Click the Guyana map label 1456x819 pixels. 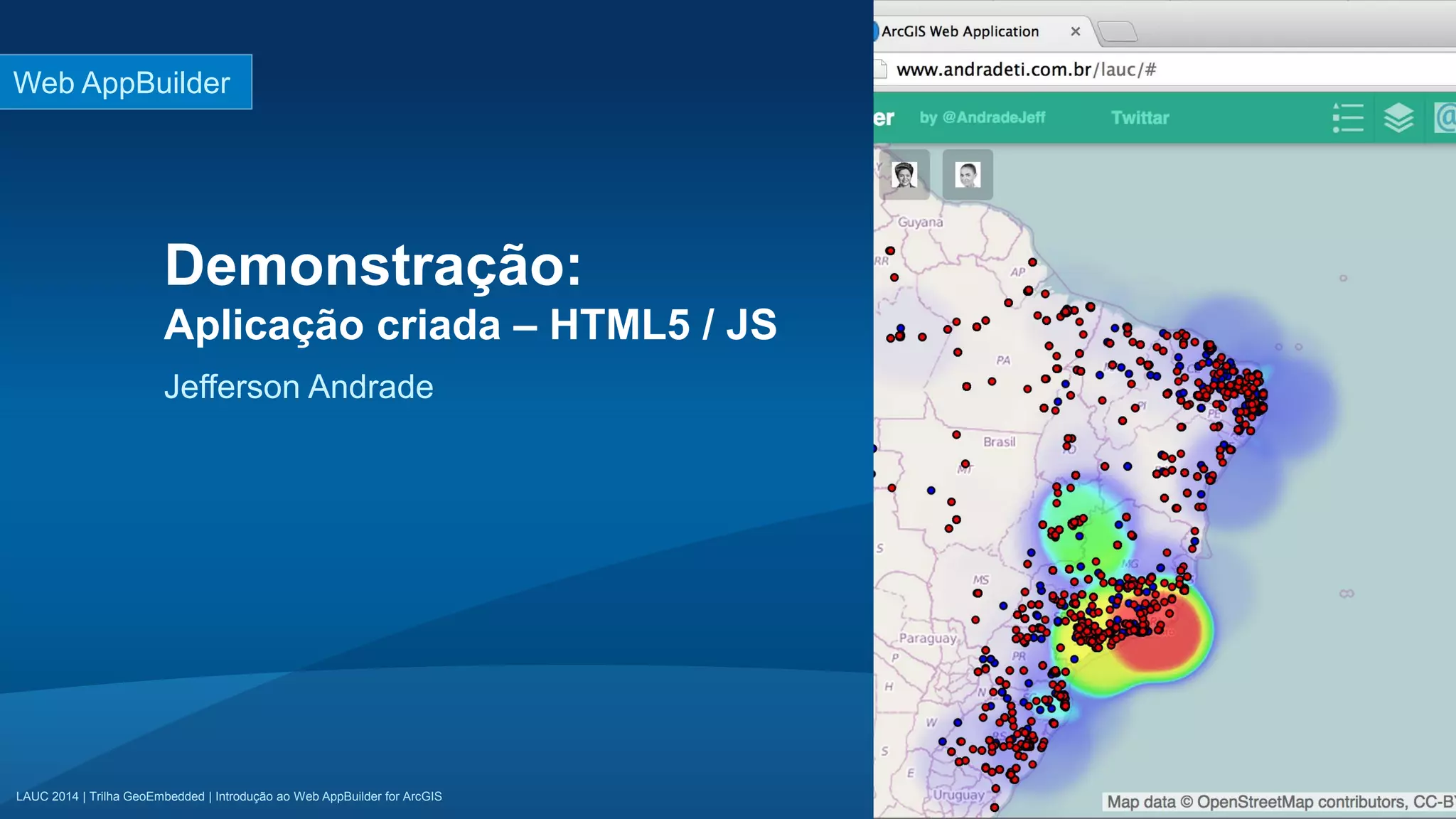click(x=920, y=222)
